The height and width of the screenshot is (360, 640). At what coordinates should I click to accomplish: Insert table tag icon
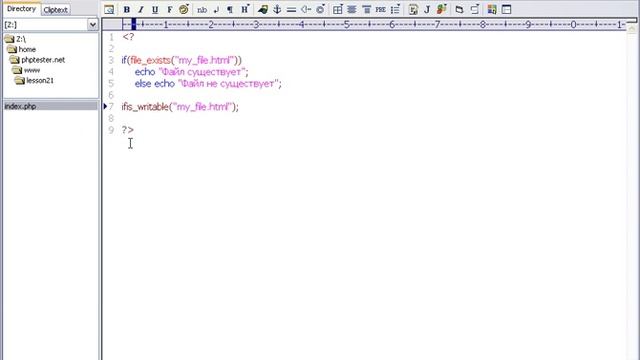338,9
